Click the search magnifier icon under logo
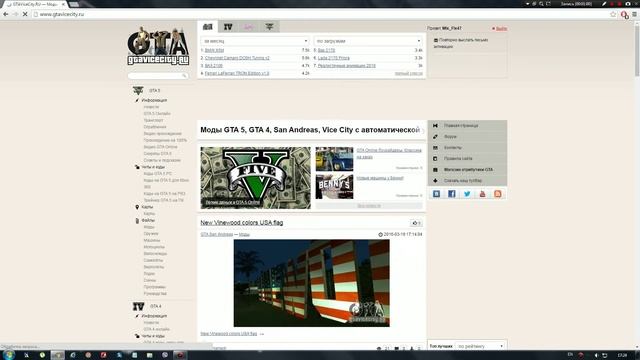640x360 pixels. click(184, 76)
